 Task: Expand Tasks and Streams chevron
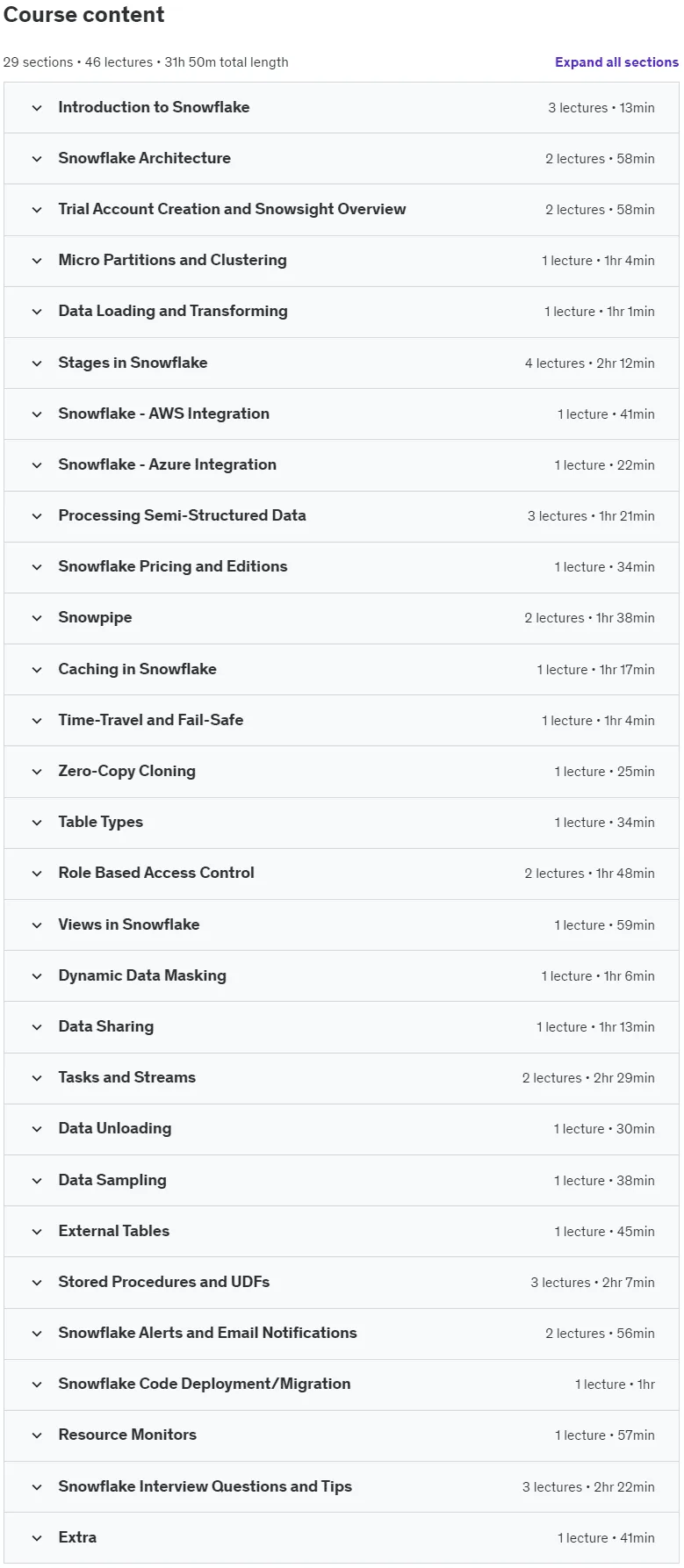(37, 1078)
